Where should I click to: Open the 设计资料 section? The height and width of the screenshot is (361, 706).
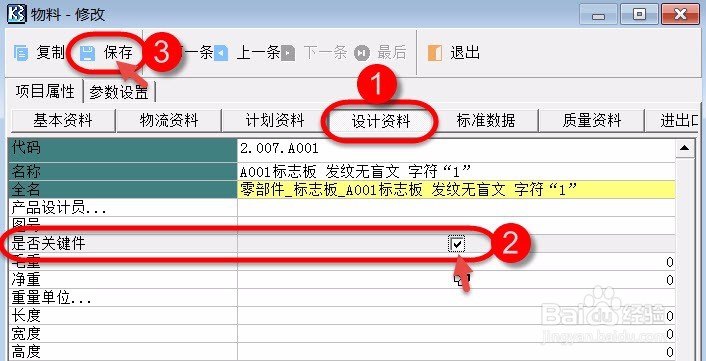point(380,121)
